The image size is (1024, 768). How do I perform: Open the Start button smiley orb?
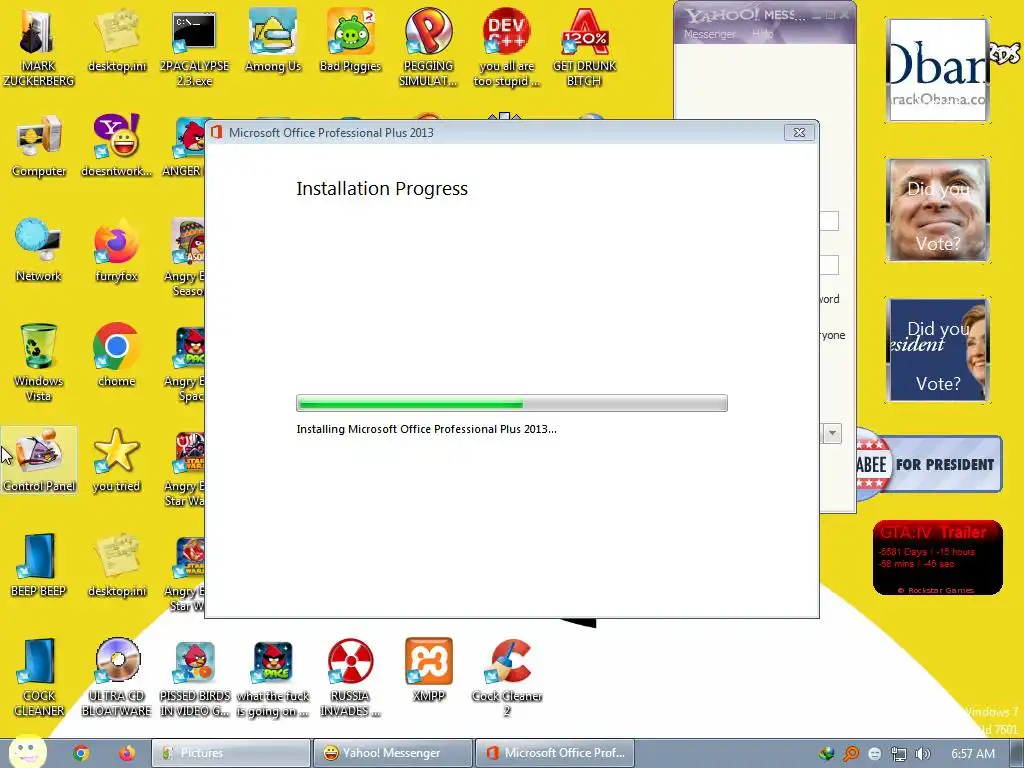click(27, 751)
